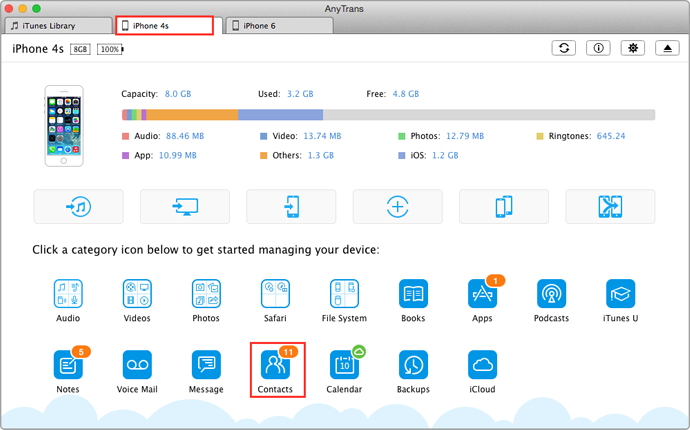
Task: Click the gray free space portion of storage bar
Action: tap(489, 115)
